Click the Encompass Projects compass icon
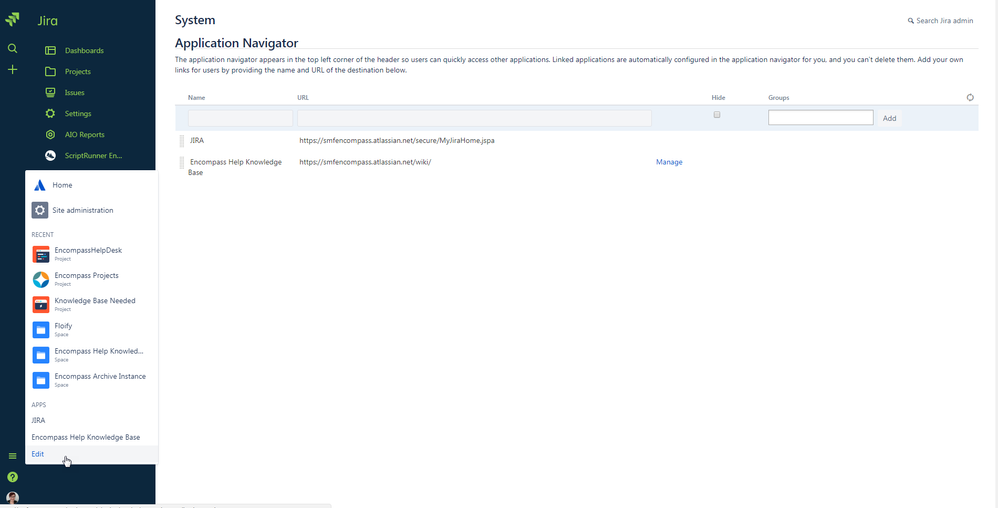This screenshot has height=508, width=998. point(41,279)
